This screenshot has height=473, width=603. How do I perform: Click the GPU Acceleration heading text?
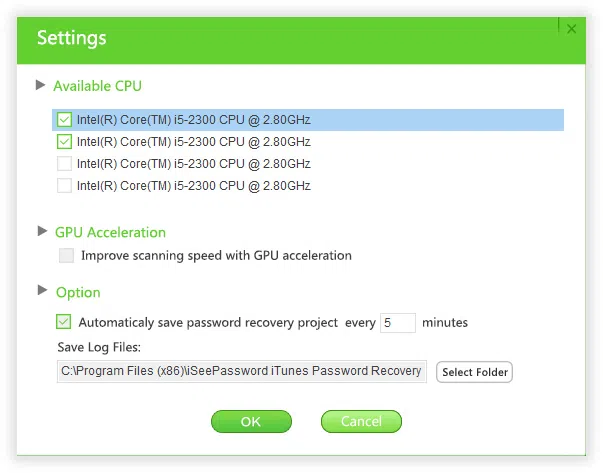(110, 232)
